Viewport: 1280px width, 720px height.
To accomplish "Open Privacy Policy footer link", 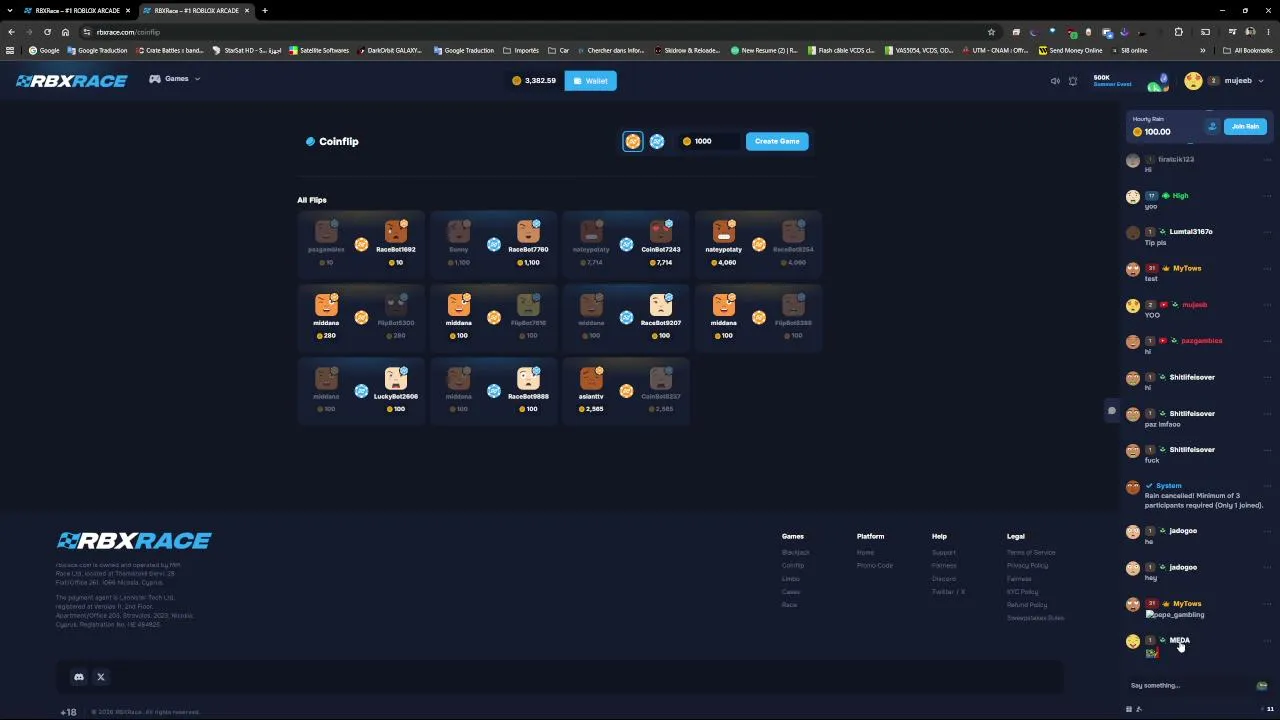I will pos(1028,566).
